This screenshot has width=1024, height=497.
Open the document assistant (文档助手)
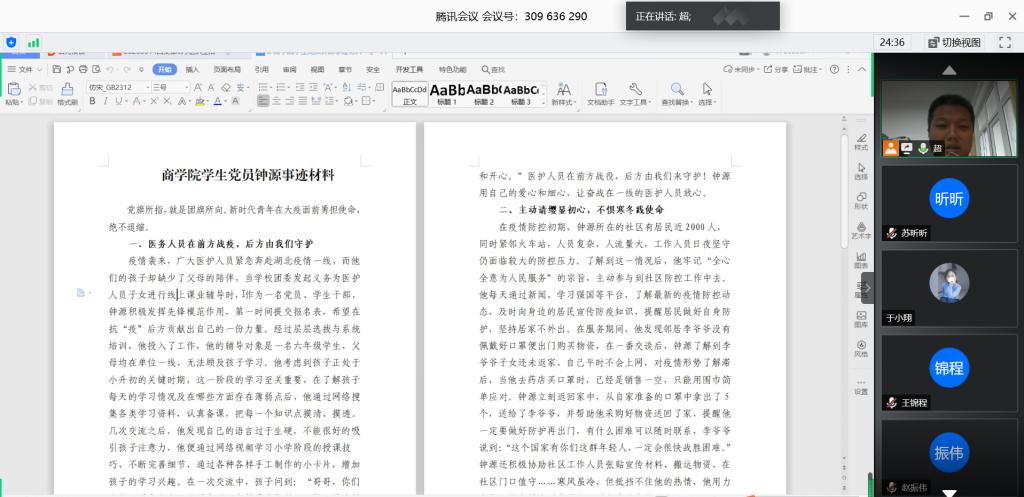pos(600,90)
